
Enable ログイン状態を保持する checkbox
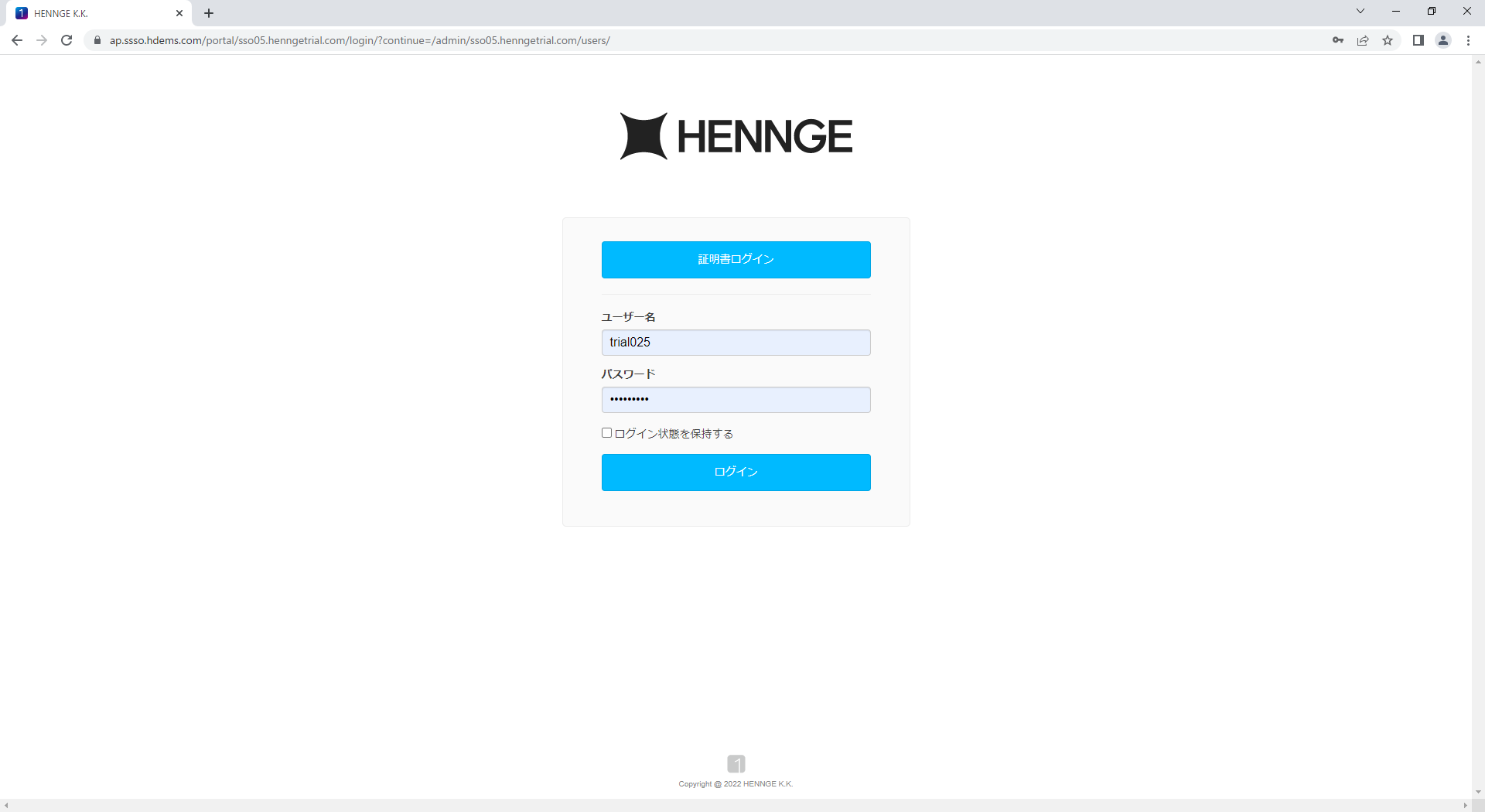pos(607,433)
